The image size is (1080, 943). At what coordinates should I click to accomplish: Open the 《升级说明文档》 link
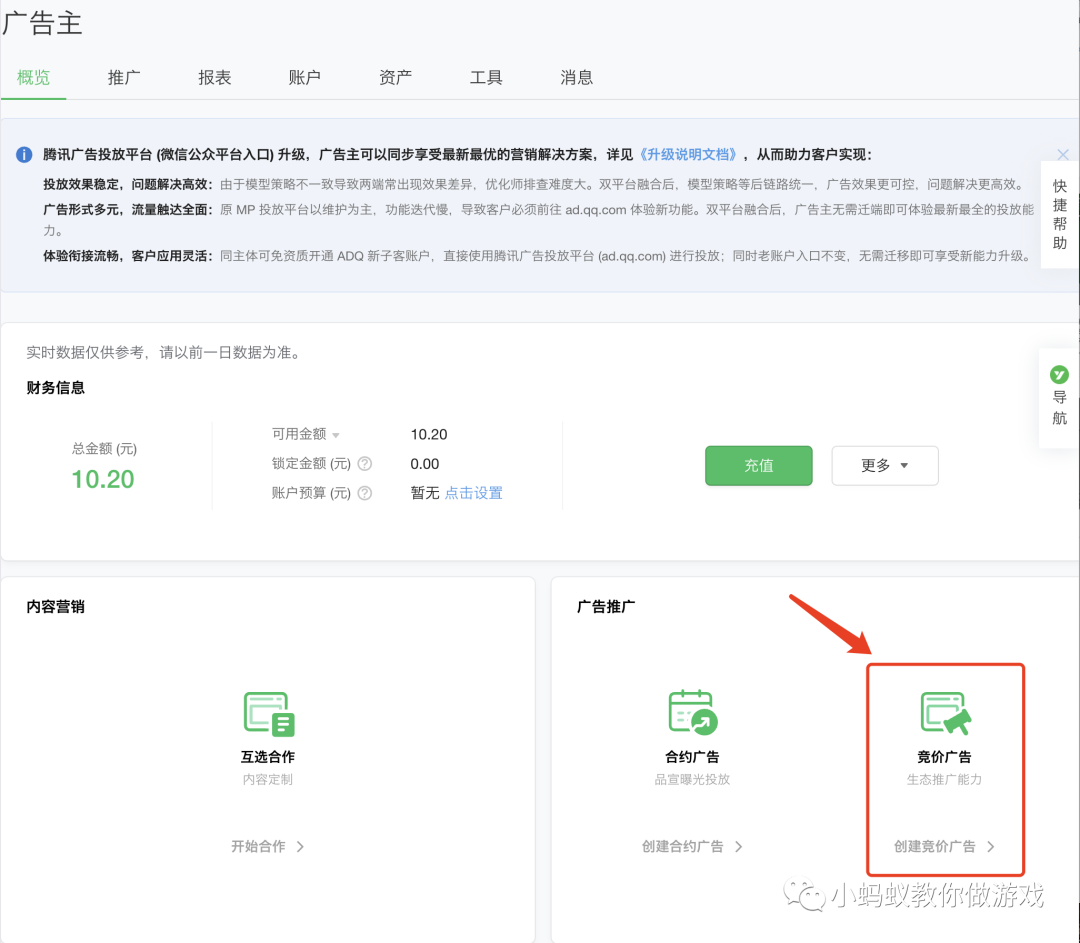coord(689,154)
